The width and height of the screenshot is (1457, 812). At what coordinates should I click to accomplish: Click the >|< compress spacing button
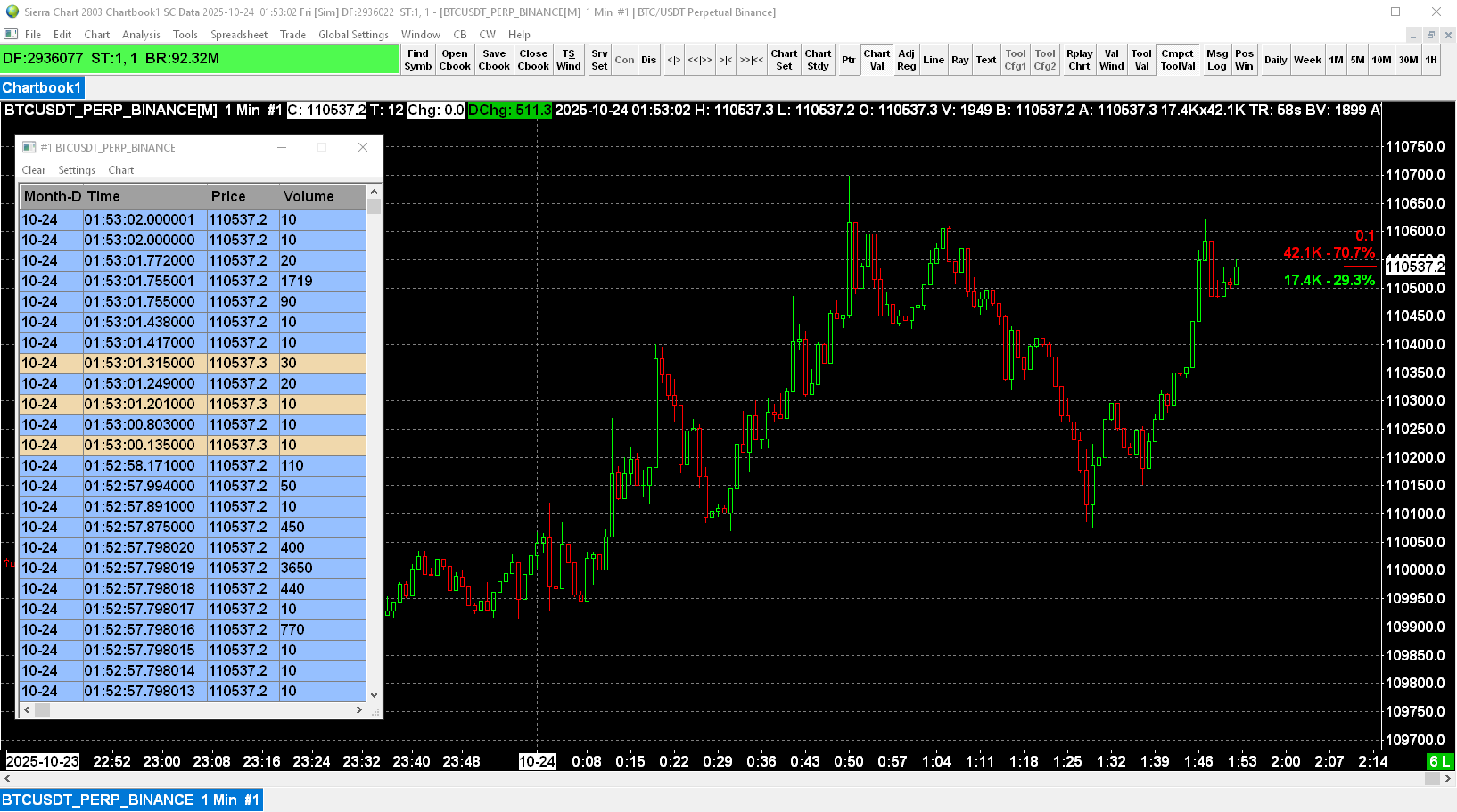(x=726, y=60)
